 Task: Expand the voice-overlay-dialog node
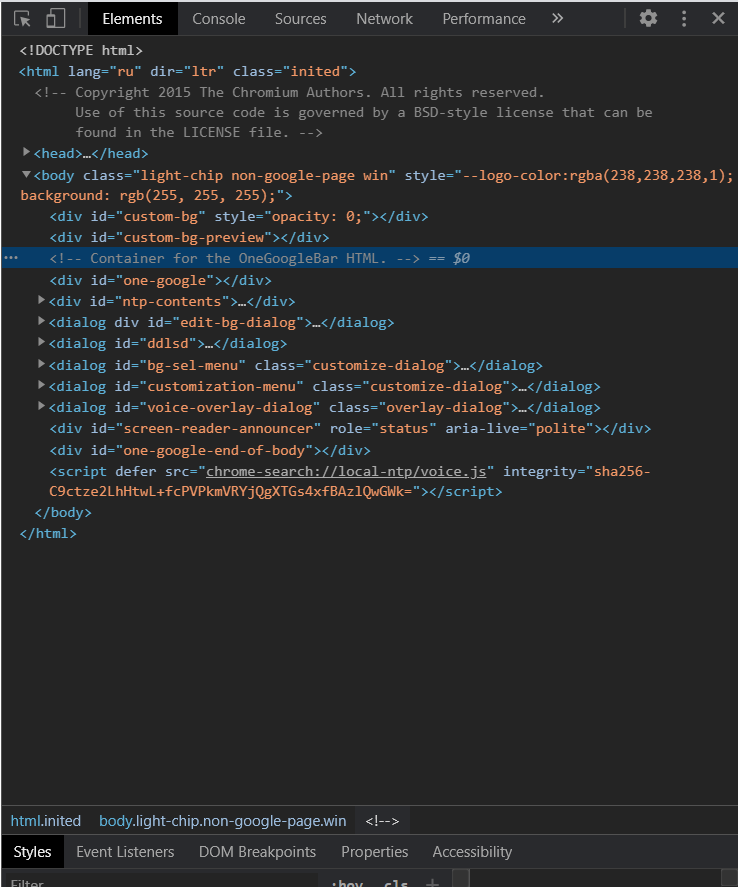pos(42,407)
